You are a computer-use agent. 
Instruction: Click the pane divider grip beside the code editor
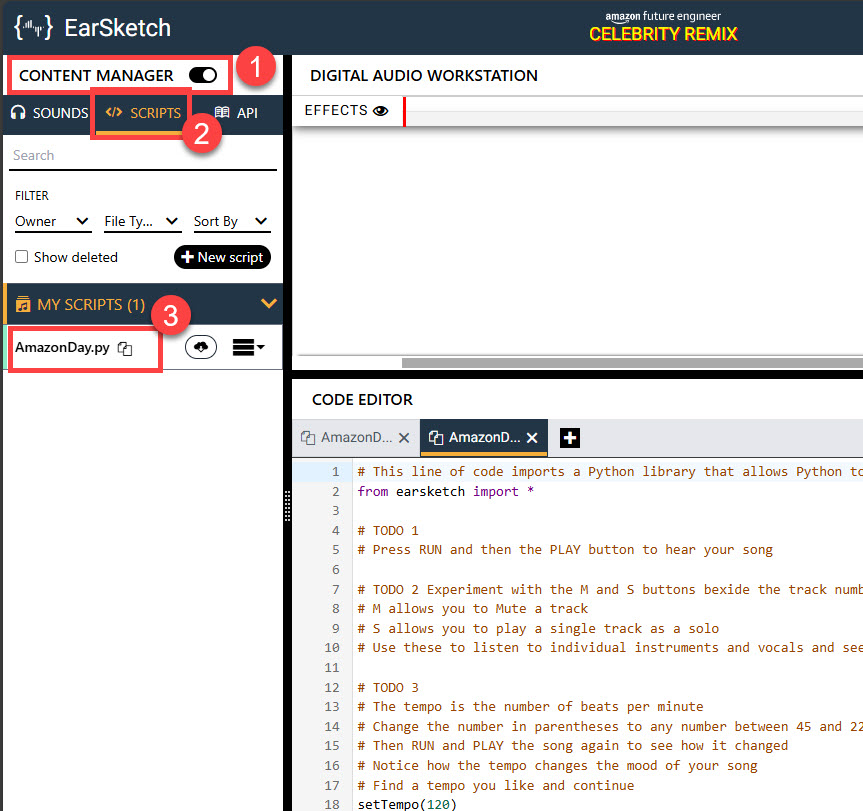click(287, 506)
